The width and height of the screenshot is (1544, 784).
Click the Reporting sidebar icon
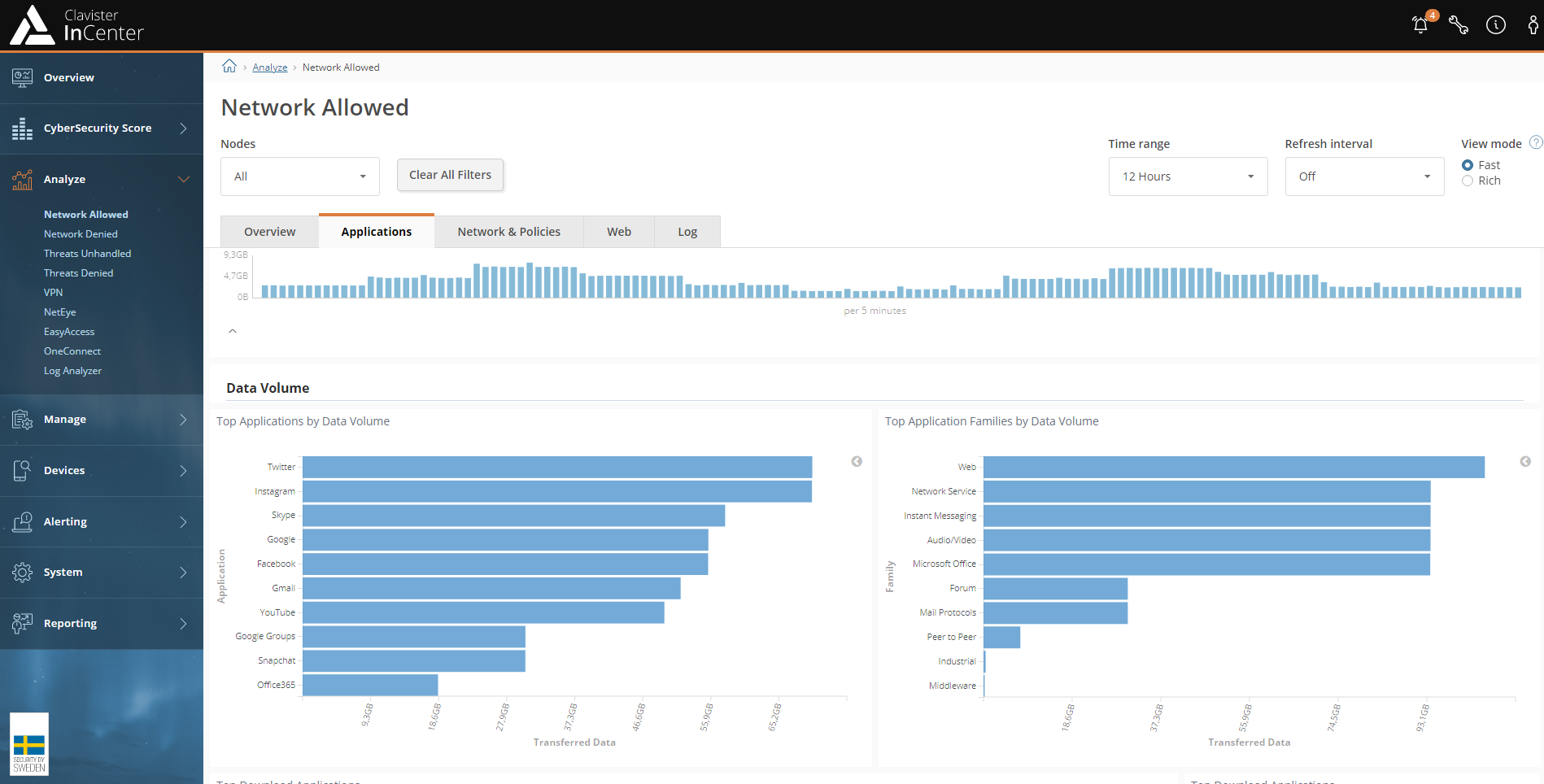point(23,624)
